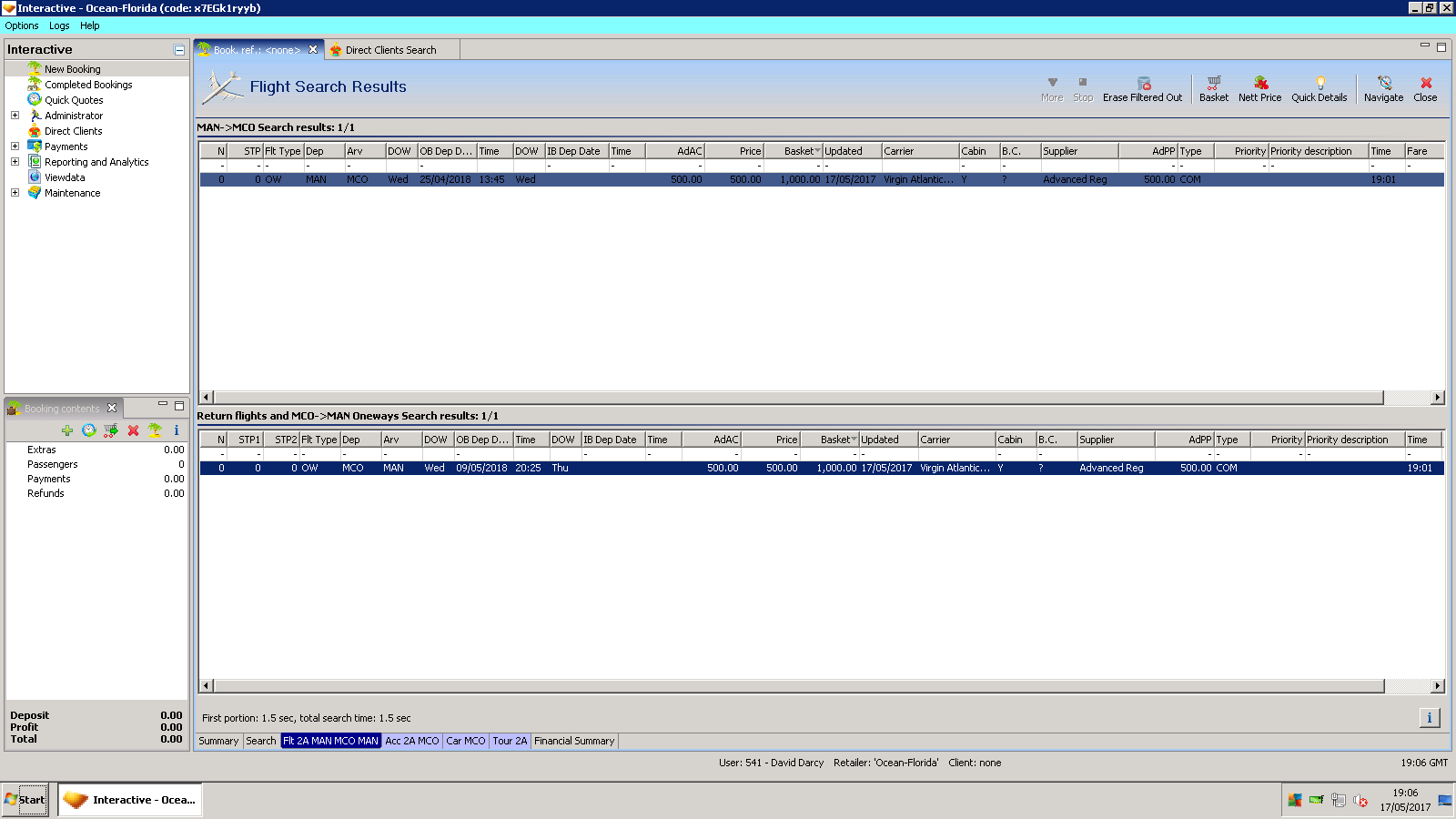Click the palm tree island icon in Booking contents
This screenshot has height=819, width=1456.
coord(155,430)
